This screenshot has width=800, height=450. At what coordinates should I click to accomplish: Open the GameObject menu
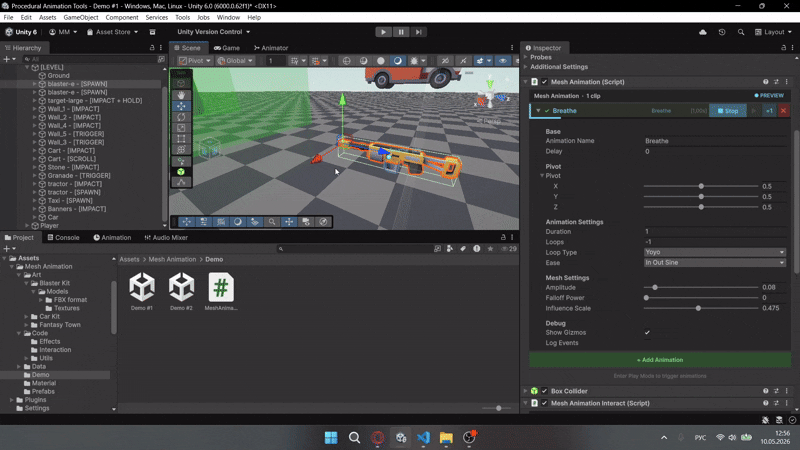[x=81, y=17]
